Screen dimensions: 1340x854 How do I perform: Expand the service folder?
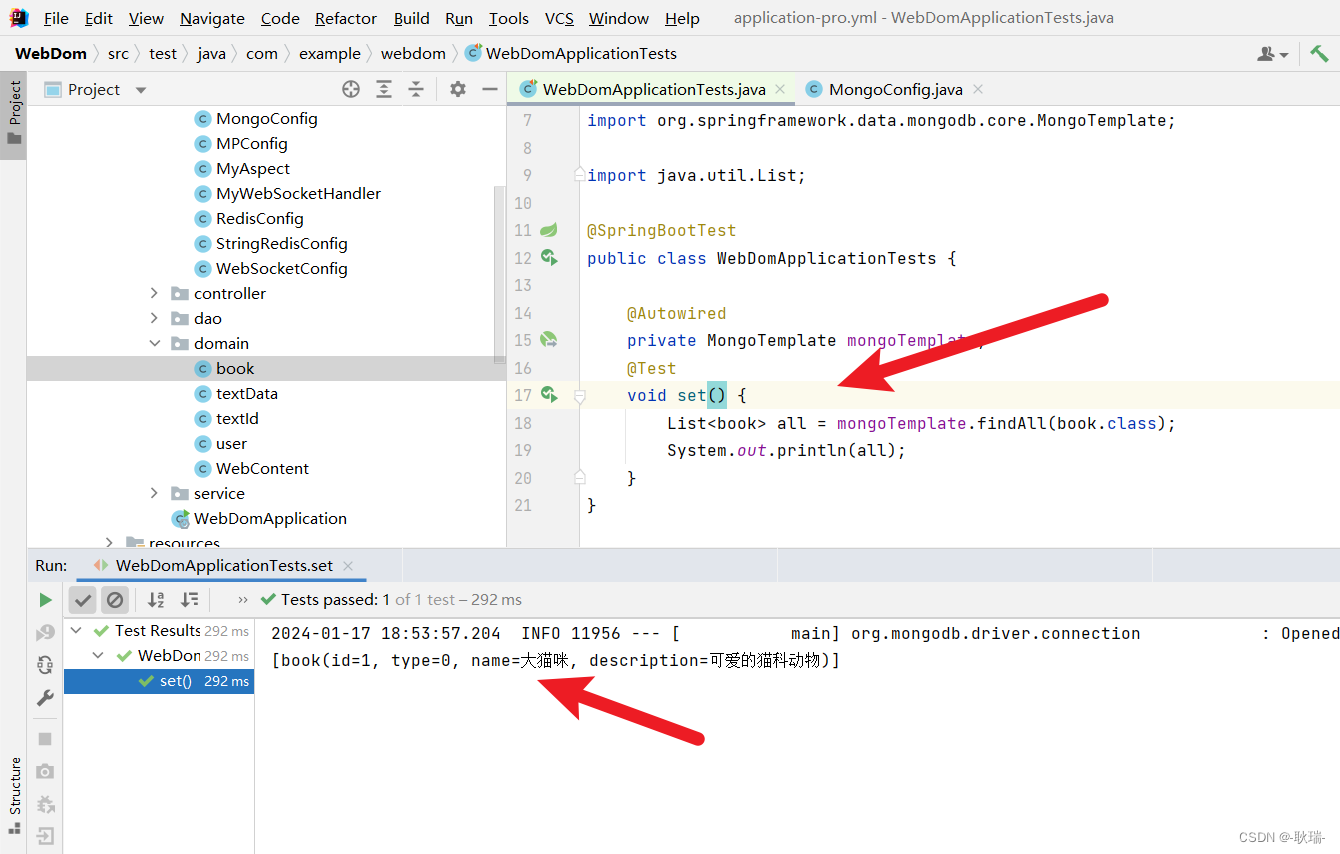(x=154, y=493)
